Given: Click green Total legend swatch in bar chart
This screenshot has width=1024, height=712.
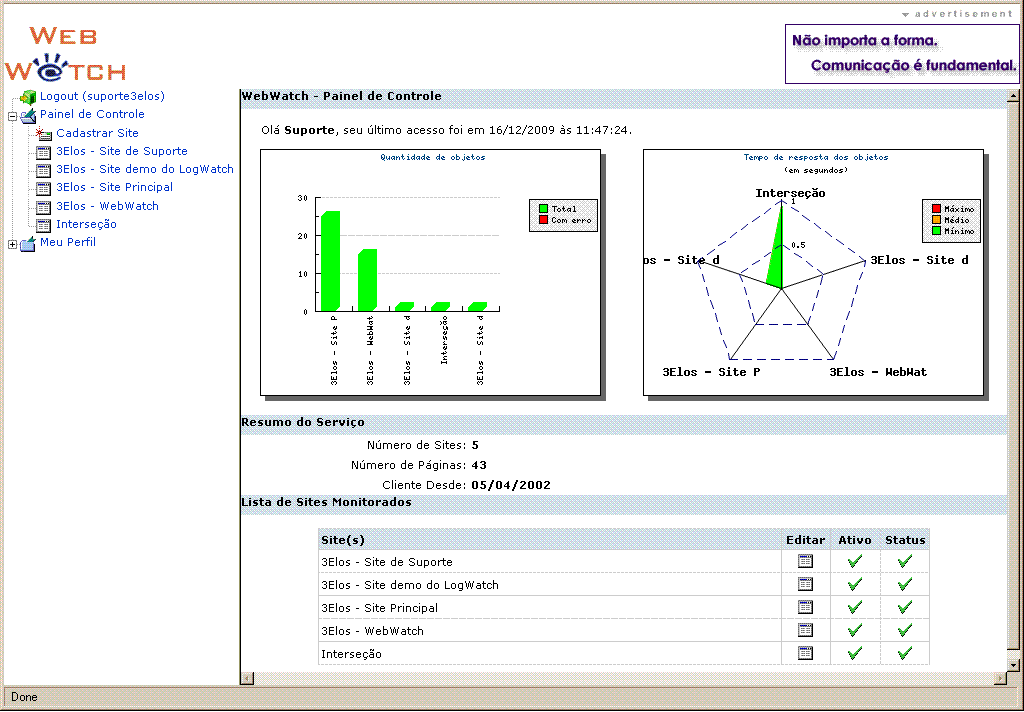Looking at the screenshot, I should [x=543, y=209].
